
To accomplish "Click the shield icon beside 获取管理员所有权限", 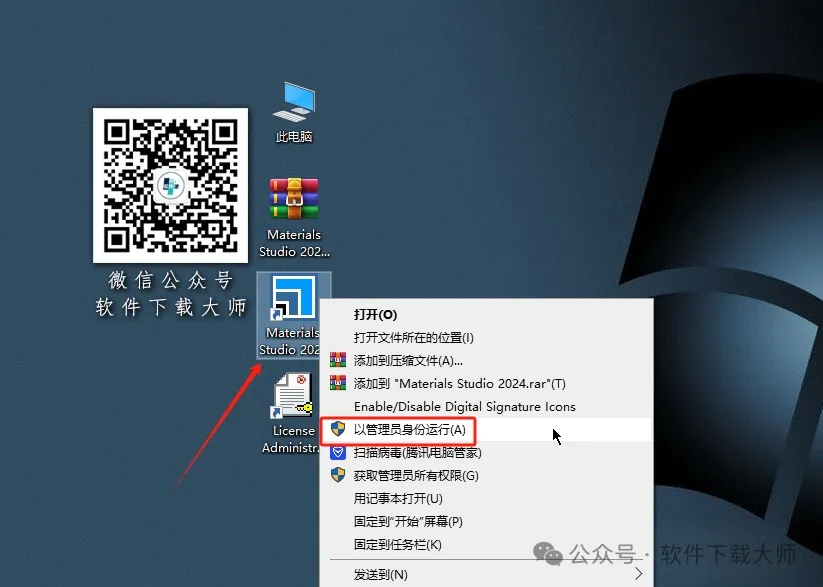I will tap(340, 475).
